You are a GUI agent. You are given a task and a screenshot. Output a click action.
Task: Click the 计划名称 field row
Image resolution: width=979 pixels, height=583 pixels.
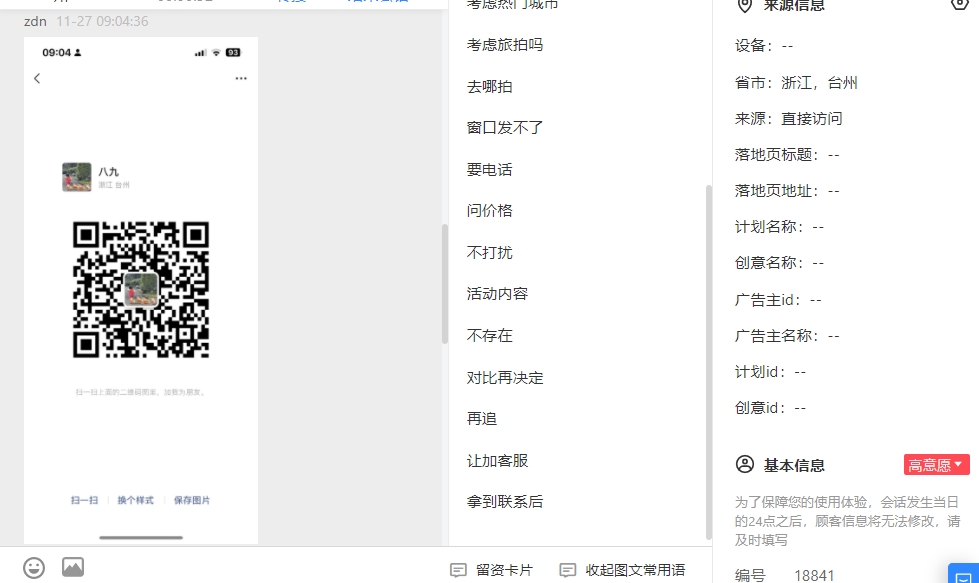[779, 227]
